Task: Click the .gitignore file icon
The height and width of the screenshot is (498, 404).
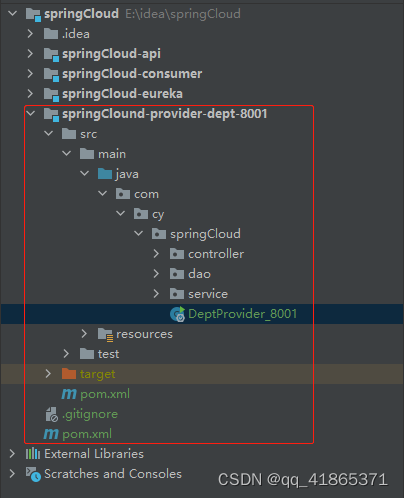Action: (x=52, y=414)
